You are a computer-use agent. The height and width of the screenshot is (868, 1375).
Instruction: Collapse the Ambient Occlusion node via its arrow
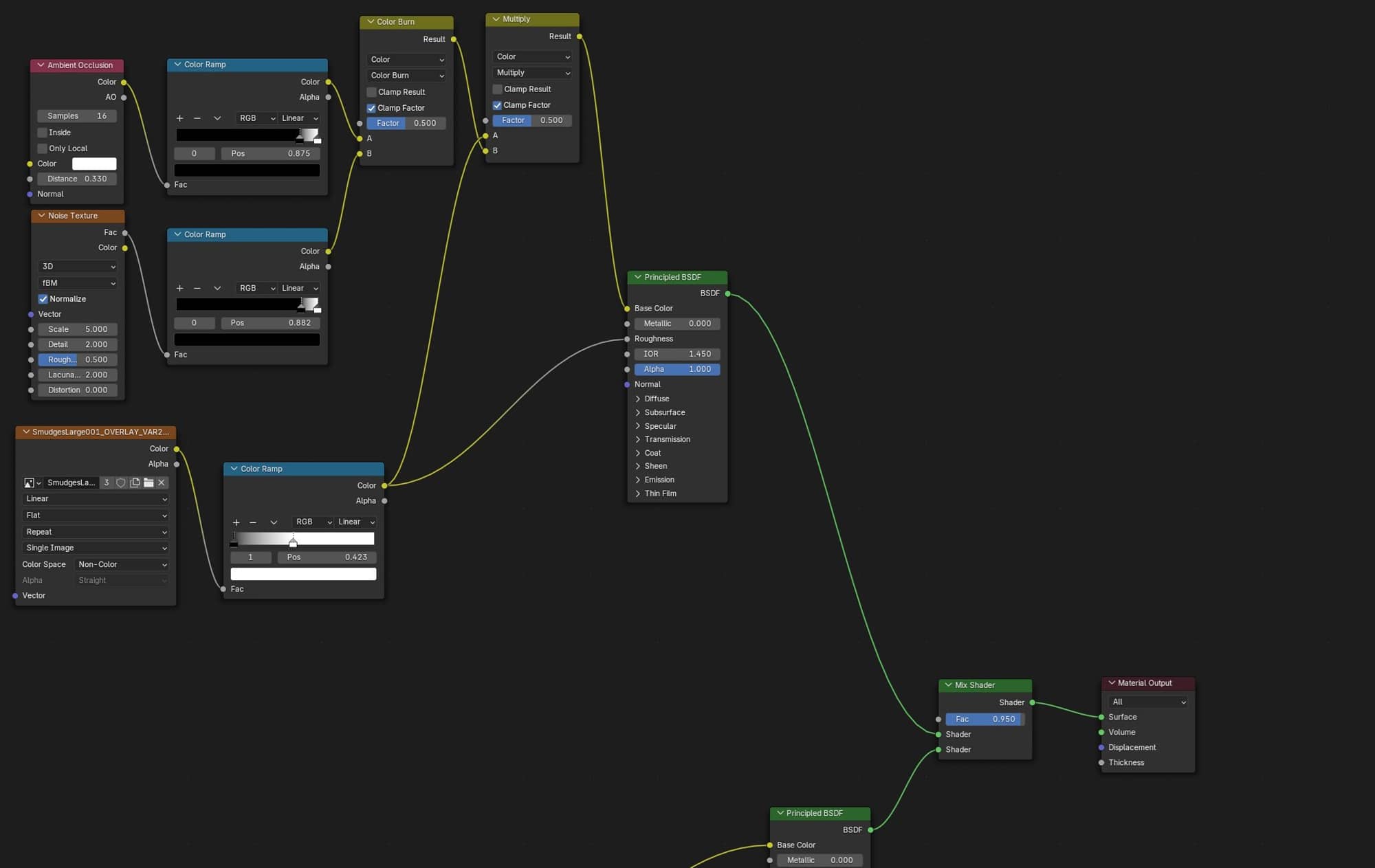[41, 65]
